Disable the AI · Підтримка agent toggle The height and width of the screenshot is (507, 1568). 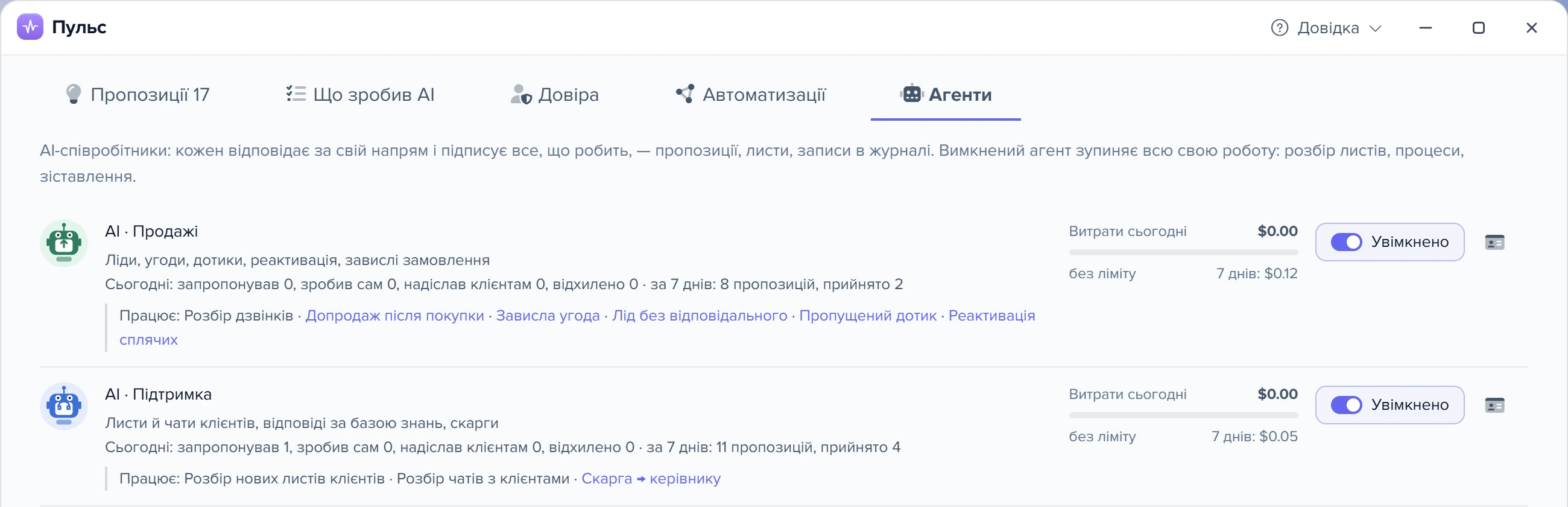pos(1347,405)
